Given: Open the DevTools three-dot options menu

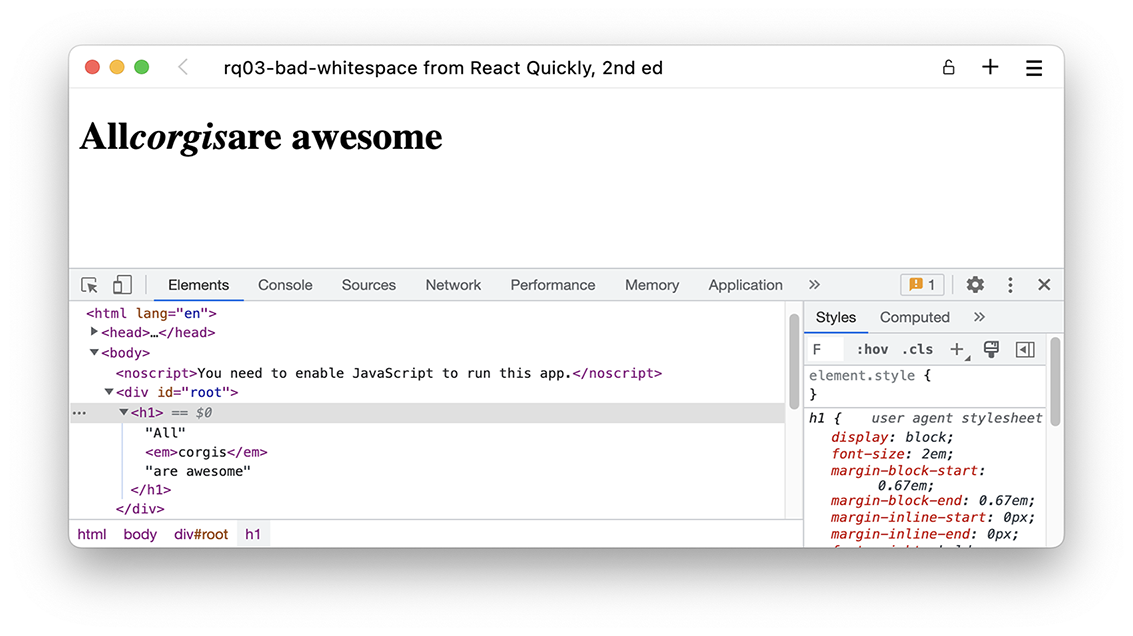Looking at the screenshot, I should pyautogui.click(x=1010, y=285).
